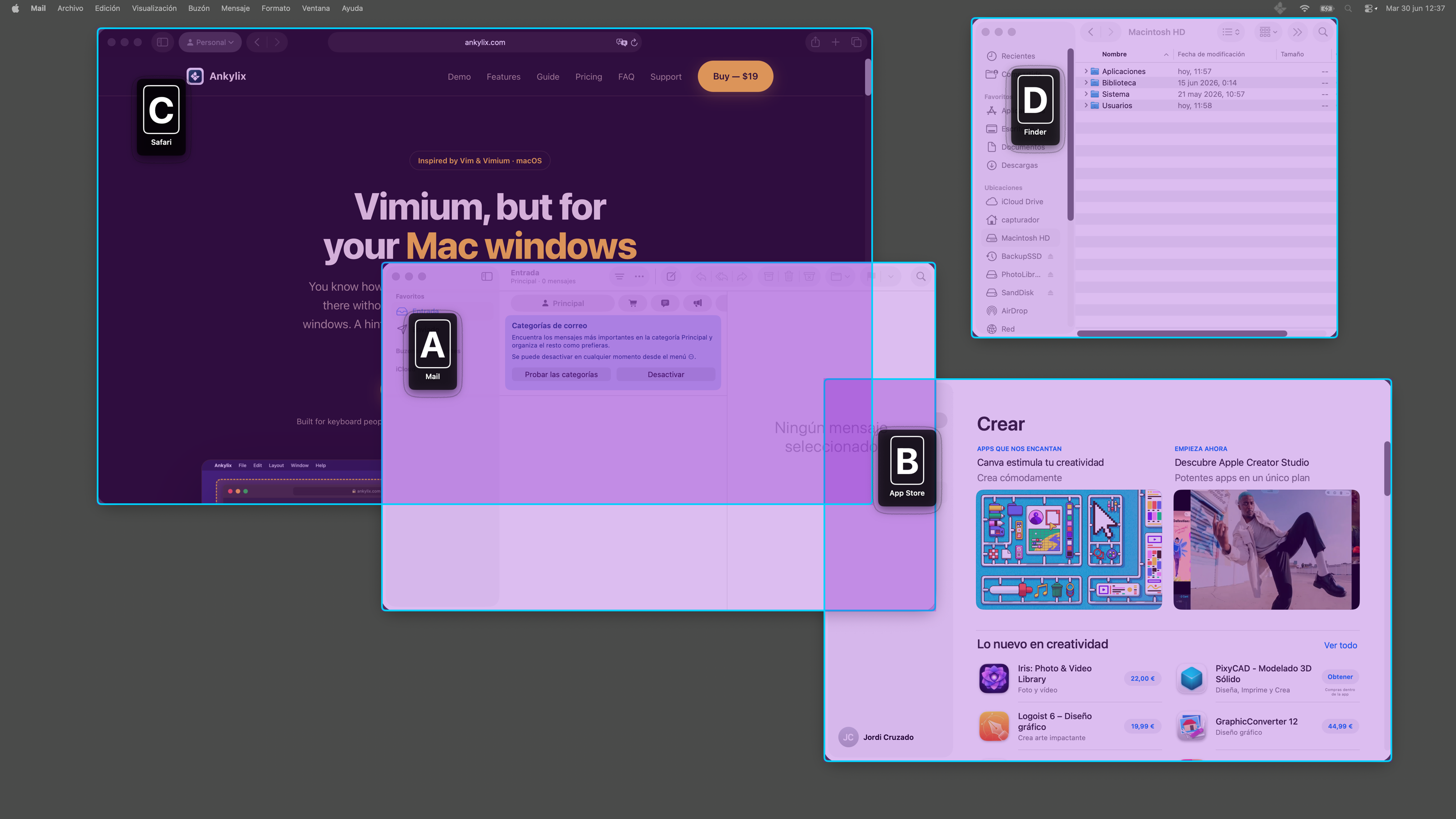Image resolution: width=1456 pixels, height=819 pixels.
Task: Click Desactivar in Mail categories card
Action: point(666,375)
